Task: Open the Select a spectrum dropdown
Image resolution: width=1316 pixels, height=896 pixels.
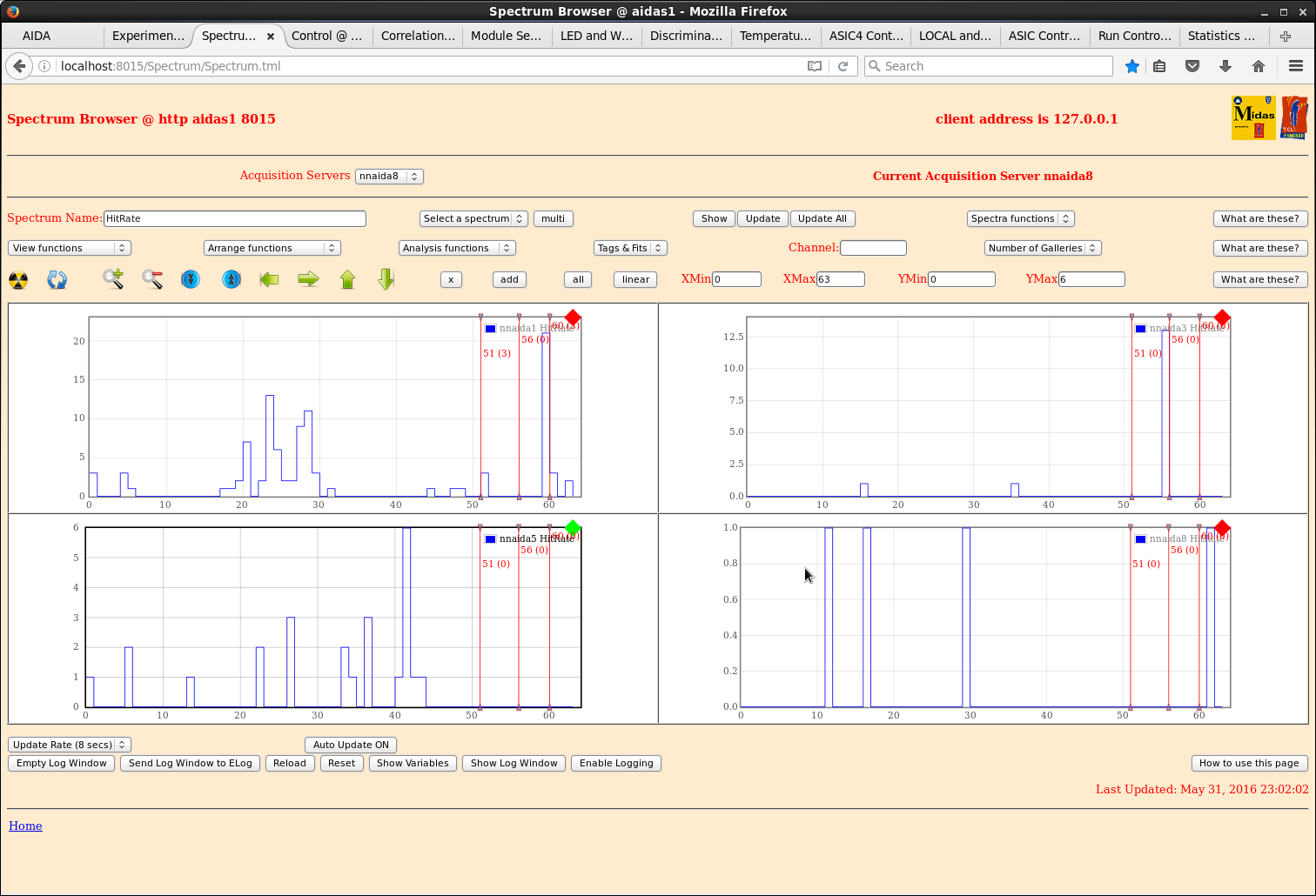Action: click(x=473, y=218)
